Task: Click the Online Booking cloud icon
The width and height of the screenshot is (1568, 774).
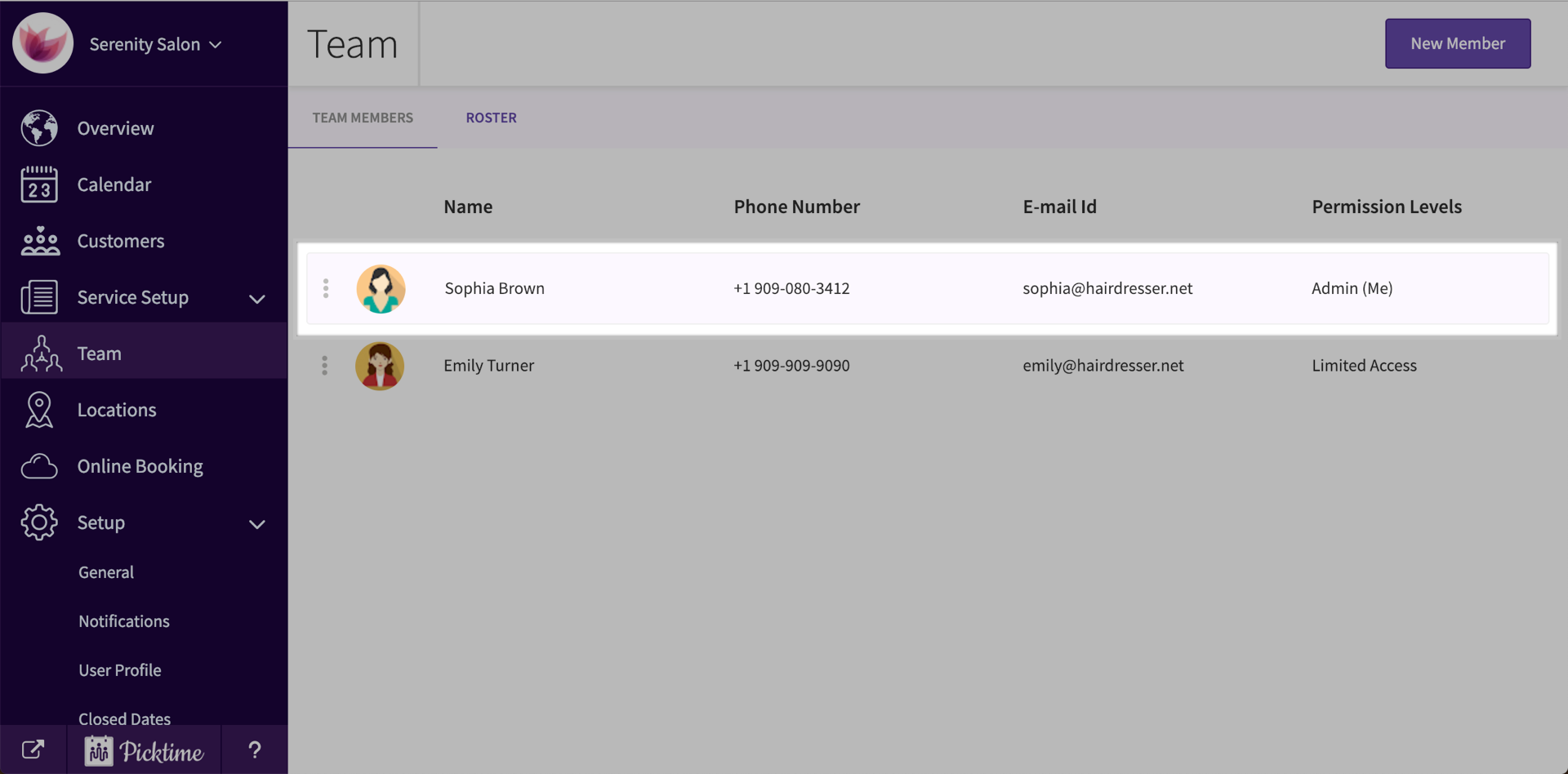Action: pyautogui.click(x=39, y=466)
